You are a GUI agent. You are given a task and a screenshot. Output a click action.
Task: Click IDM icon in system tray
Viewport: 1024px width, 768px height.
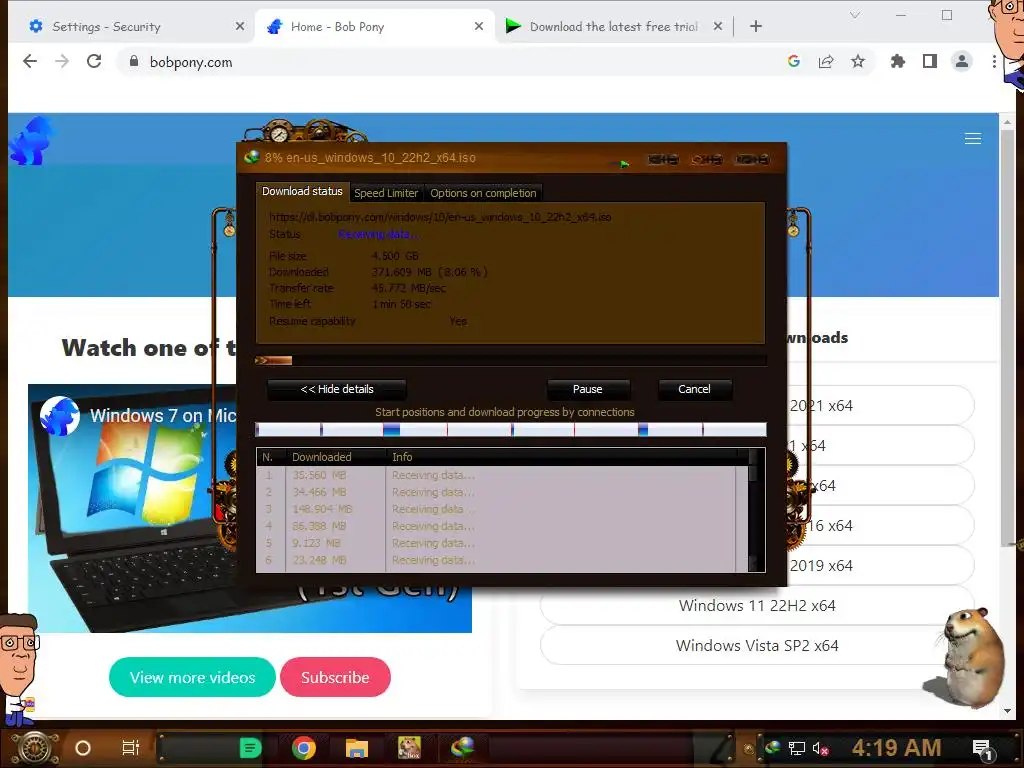click(773, 748)
